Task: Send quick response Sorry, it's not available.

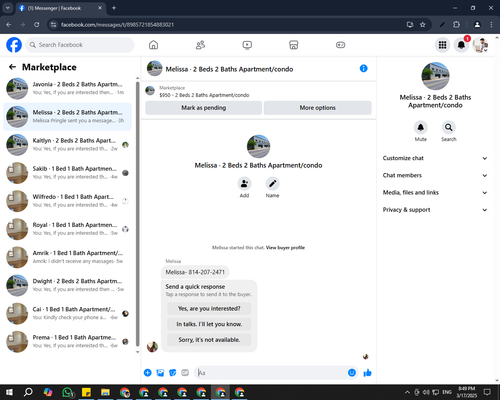Action: 209,340
